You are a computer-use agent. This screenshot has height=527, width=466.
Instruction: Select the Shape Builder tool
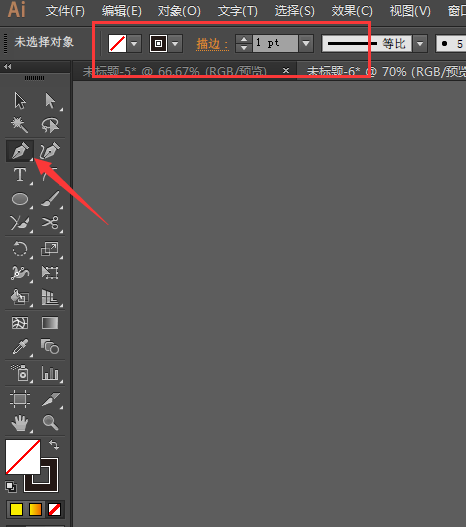click(20, 297)
